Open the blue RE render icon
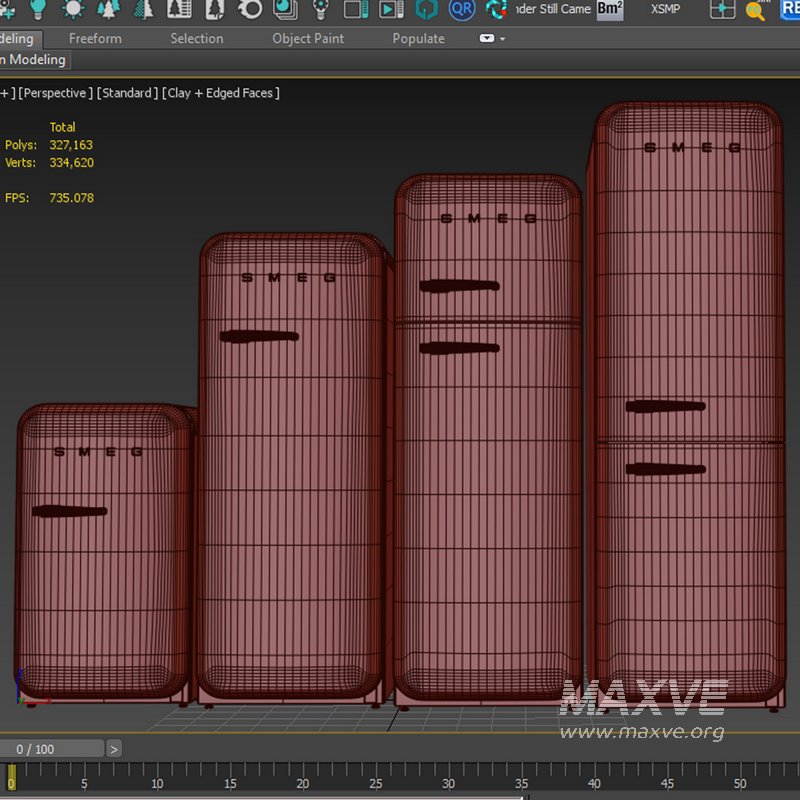800x800 pixels. coord(791,10)
